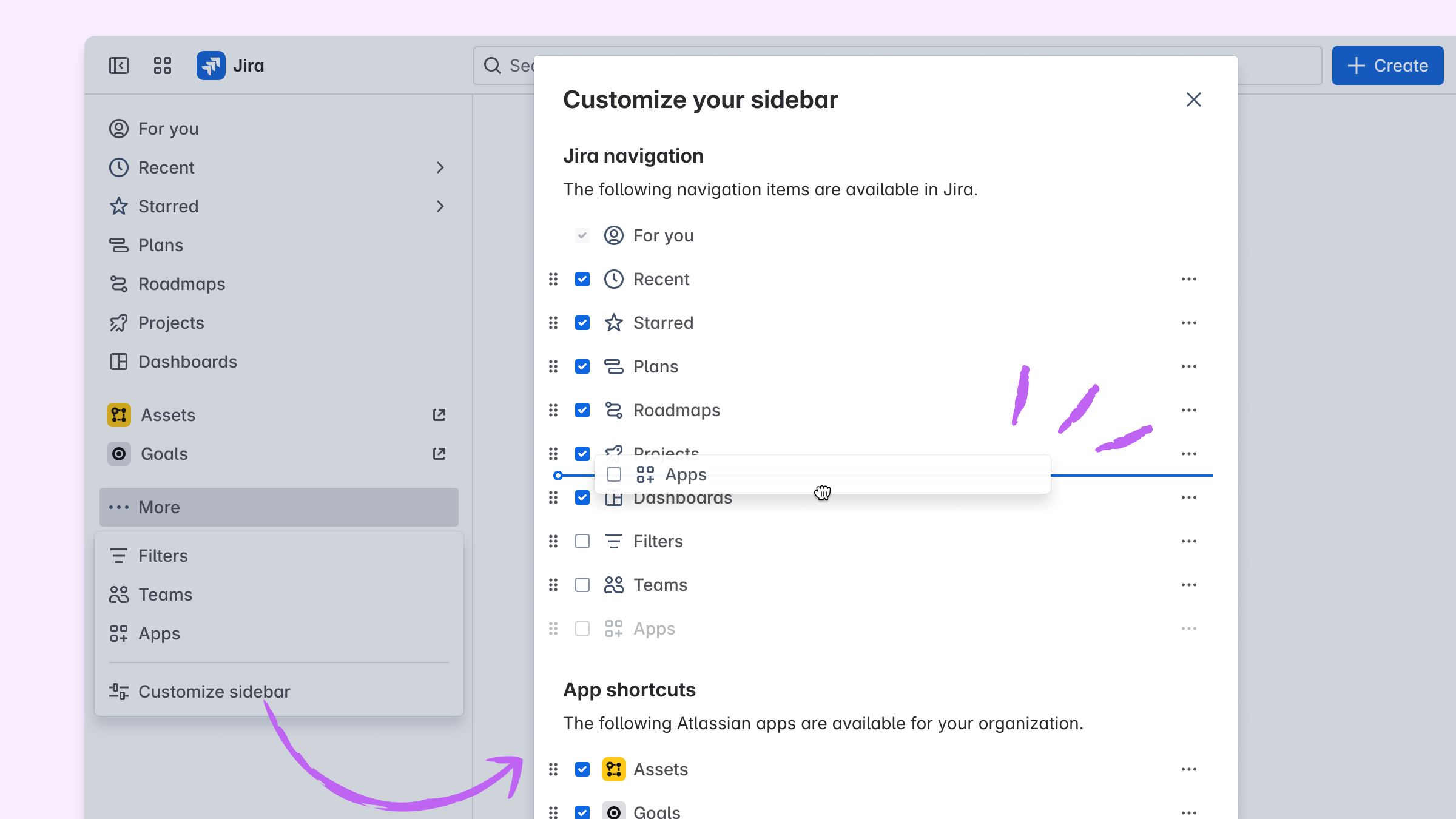The height and width of the screenshot is (819, 1456).
Task: Open the app switcher grid icon
Action: tap(163, 66)
